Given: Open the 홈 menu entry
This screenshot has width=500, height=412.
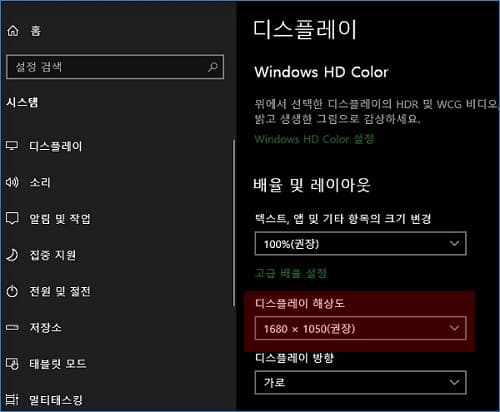Looking at the screenshot, I should 36,31.
